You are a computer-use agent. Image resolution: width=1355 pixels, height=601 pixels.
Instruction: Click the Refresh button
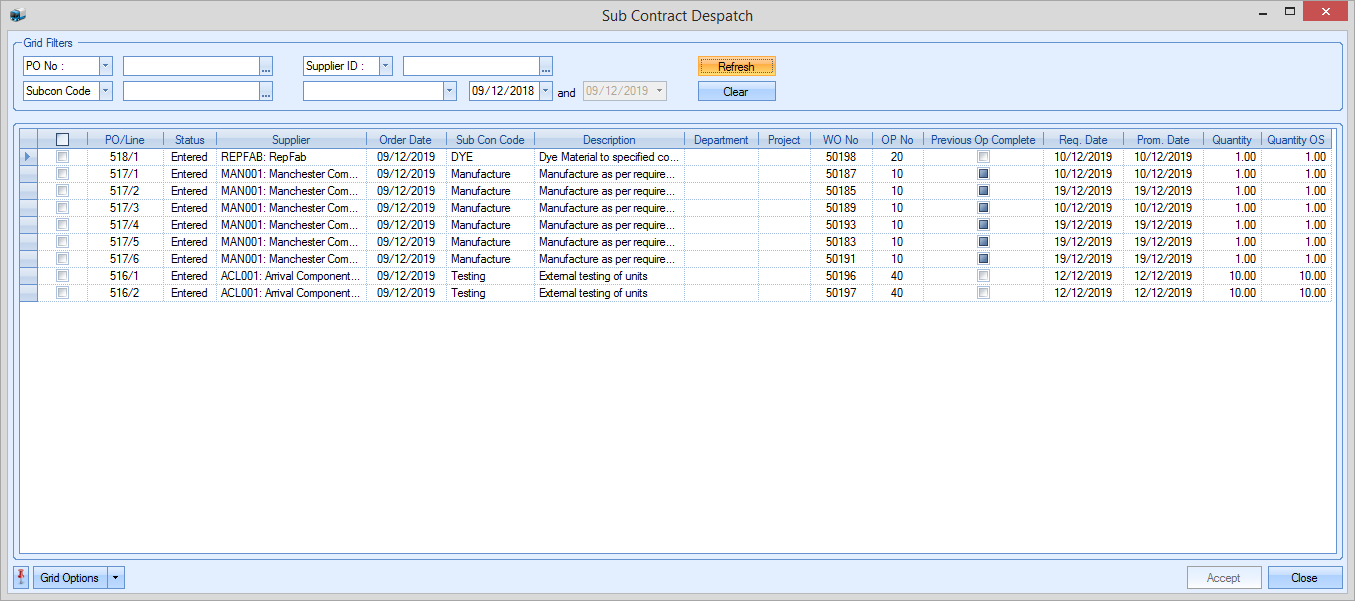pyautogui.click(x=736, y=67)
